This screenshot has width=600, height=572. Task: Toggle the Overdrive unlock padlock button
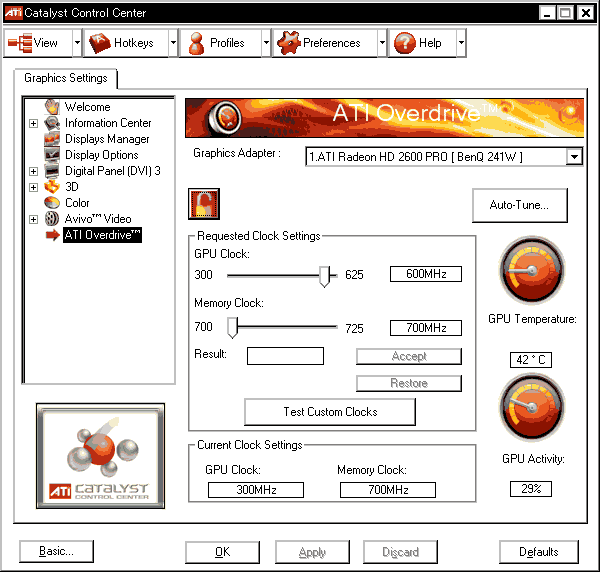pyautogui.click(x=204, y=204)
